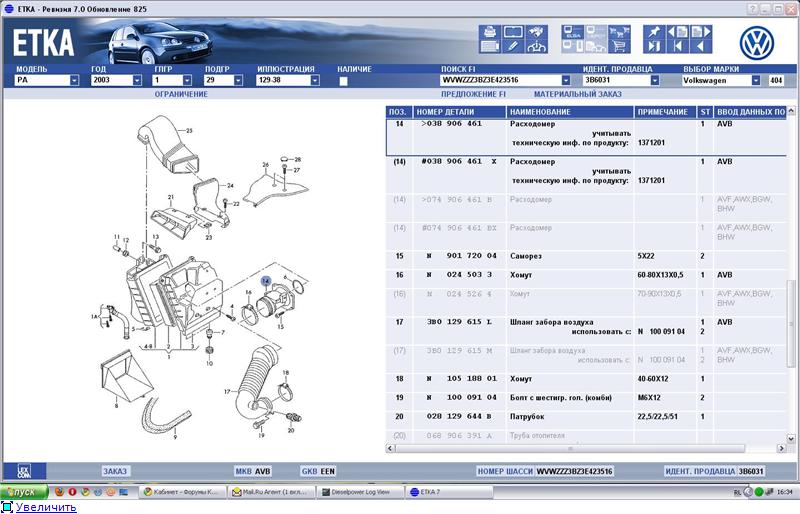
Task: Click the НОМЕР ШАССИ label in bottom bar
Action: coord(505,471)
